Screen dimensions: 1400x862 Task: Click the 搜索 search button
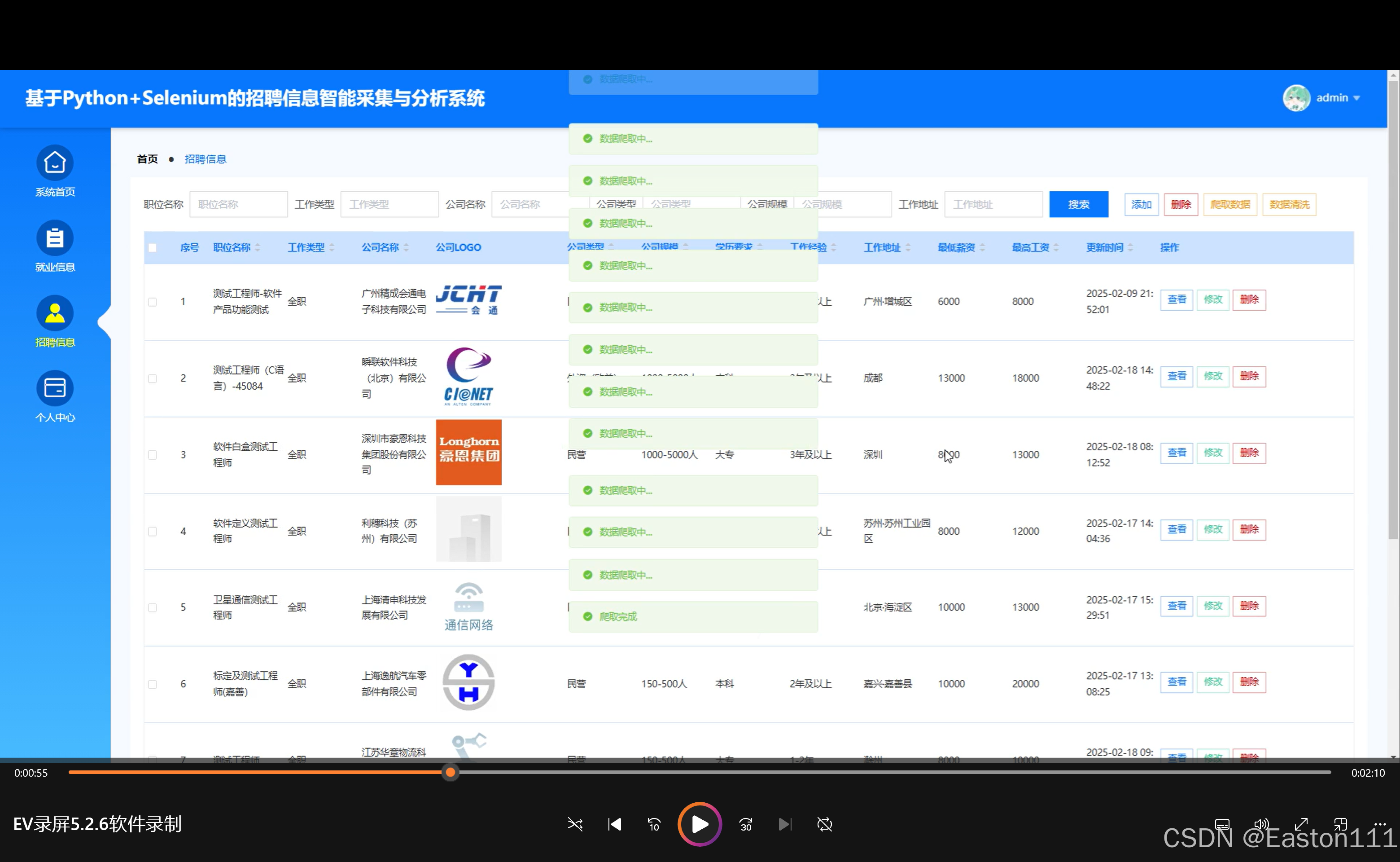click(x=1078, y=203)
